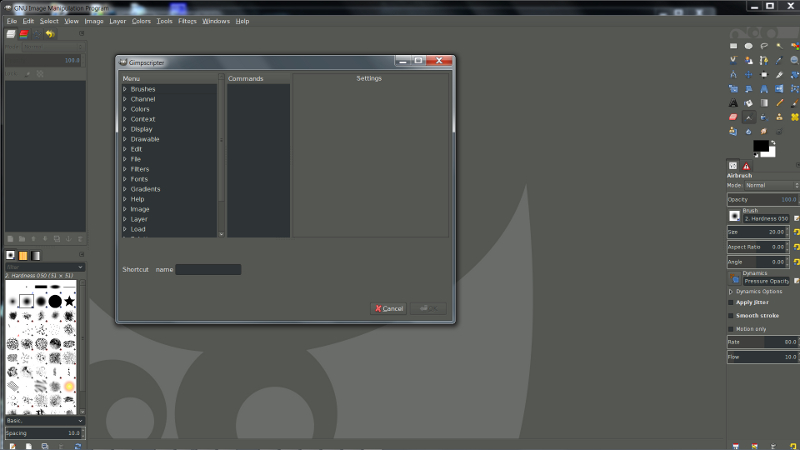
Task: Pick the star brush thumbnail
Action: (69, 301)
